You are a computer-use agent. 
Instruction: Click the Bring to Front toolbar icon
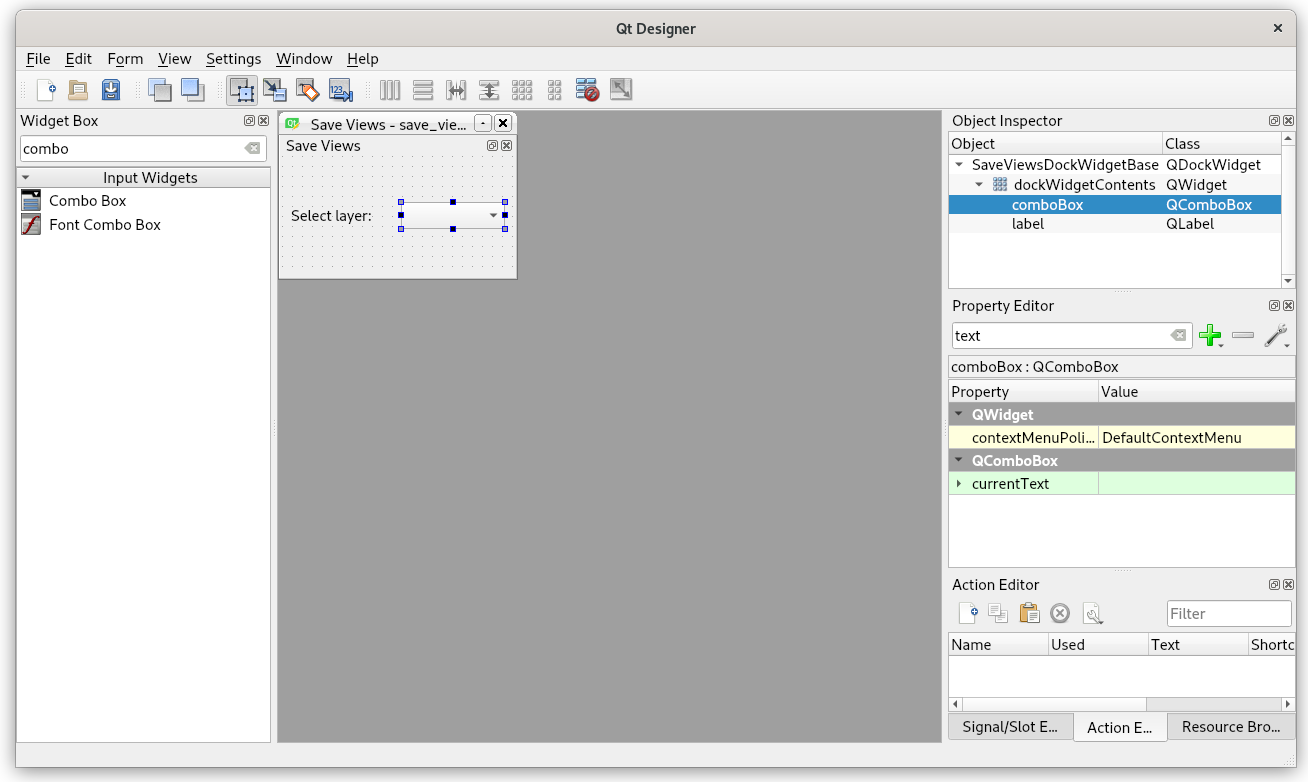pos(192,90)
